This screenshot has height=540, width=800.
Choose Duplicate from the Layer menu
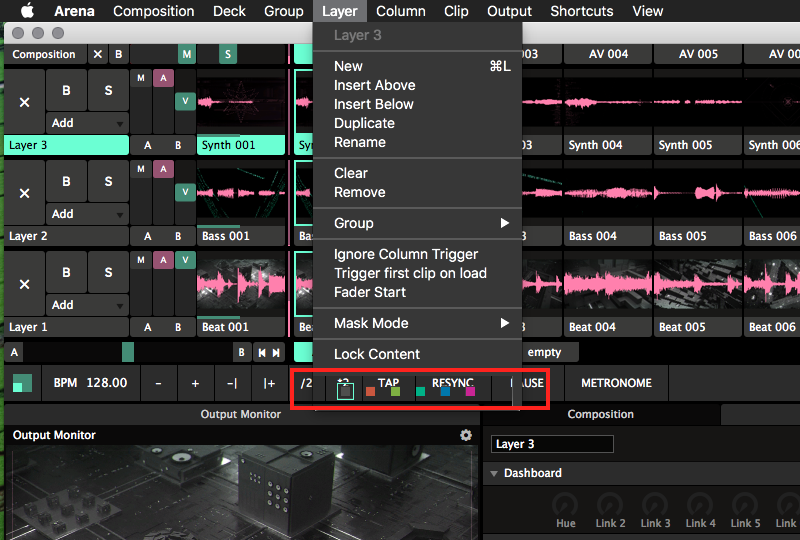pyautogui.click(x=364, y=123)
